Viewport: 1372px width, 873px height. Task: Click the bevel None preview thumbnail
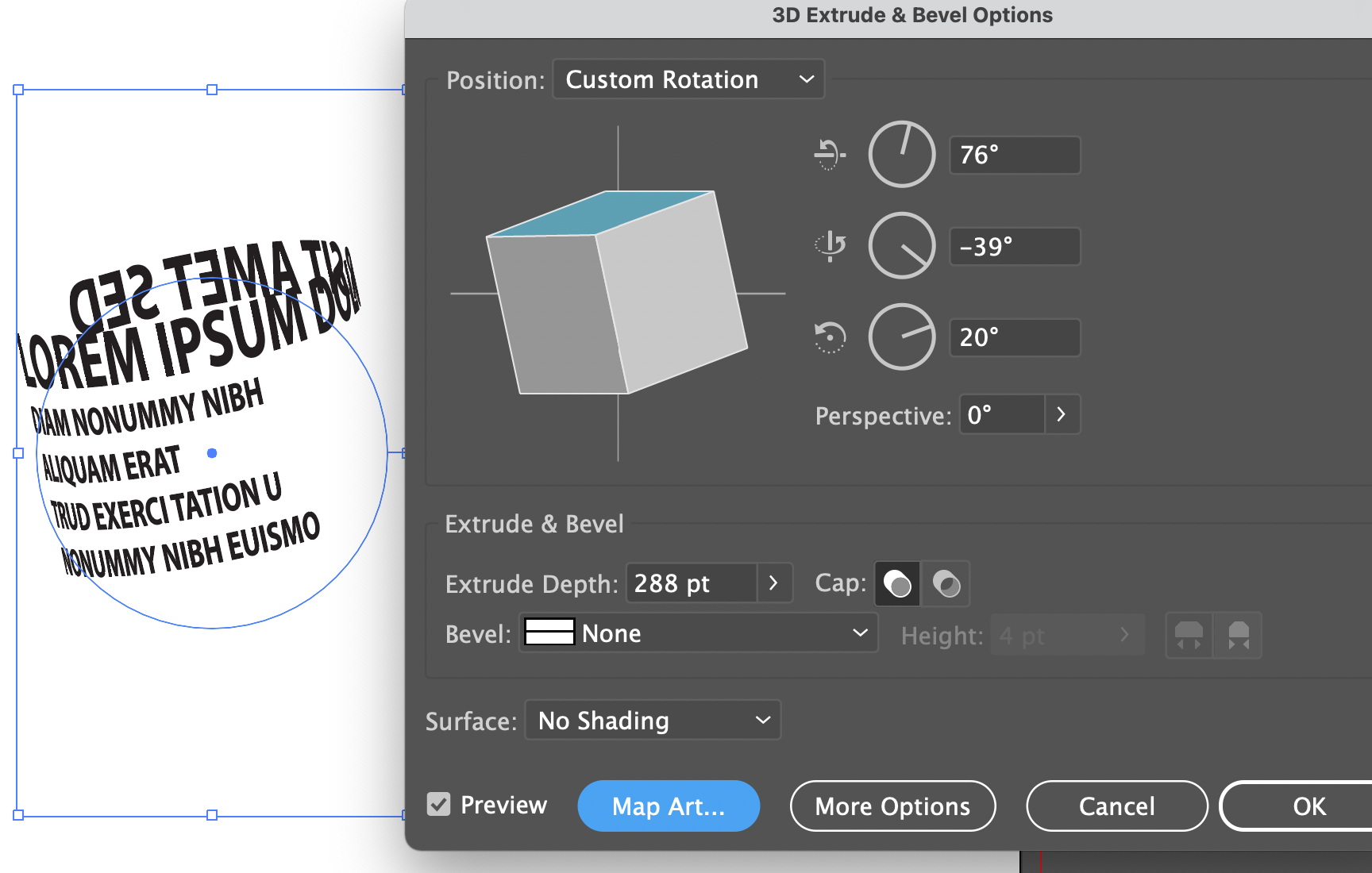point(549,633)
